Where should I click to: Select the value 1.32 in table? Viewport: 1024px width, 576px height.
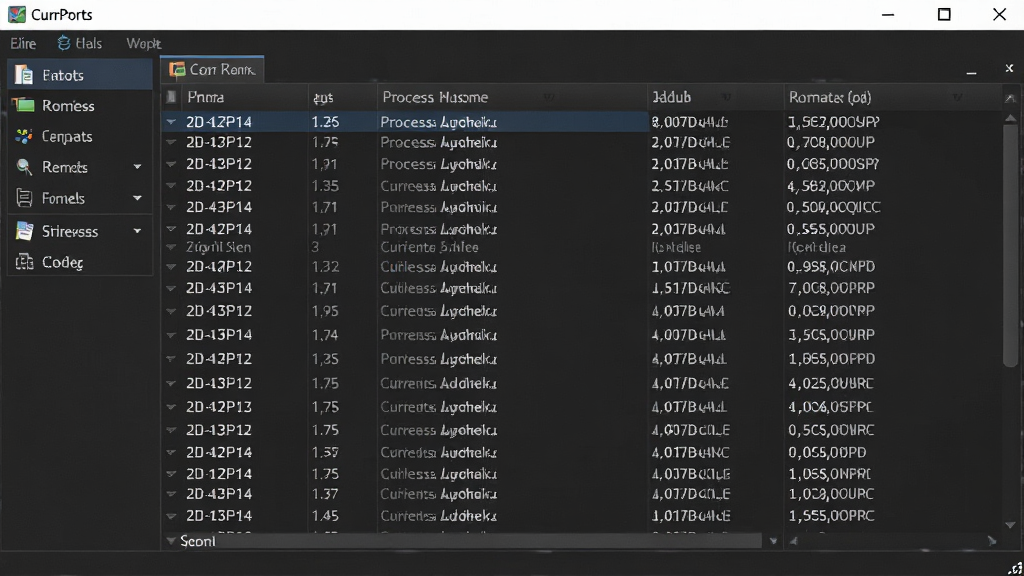click(x=325, y=267)
